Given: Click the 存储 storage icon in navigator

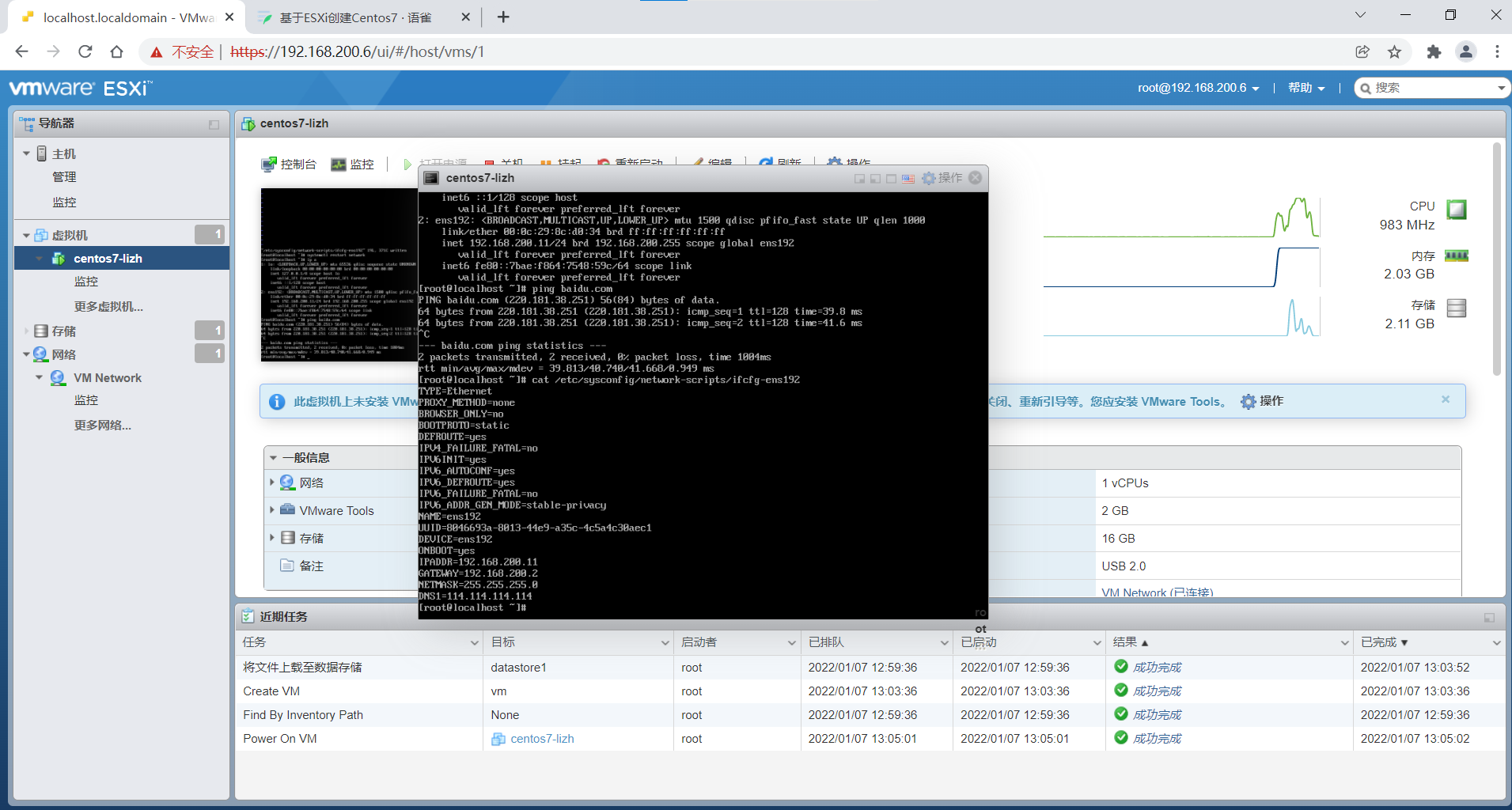Looking at the screenshot, I should [41, 331].
